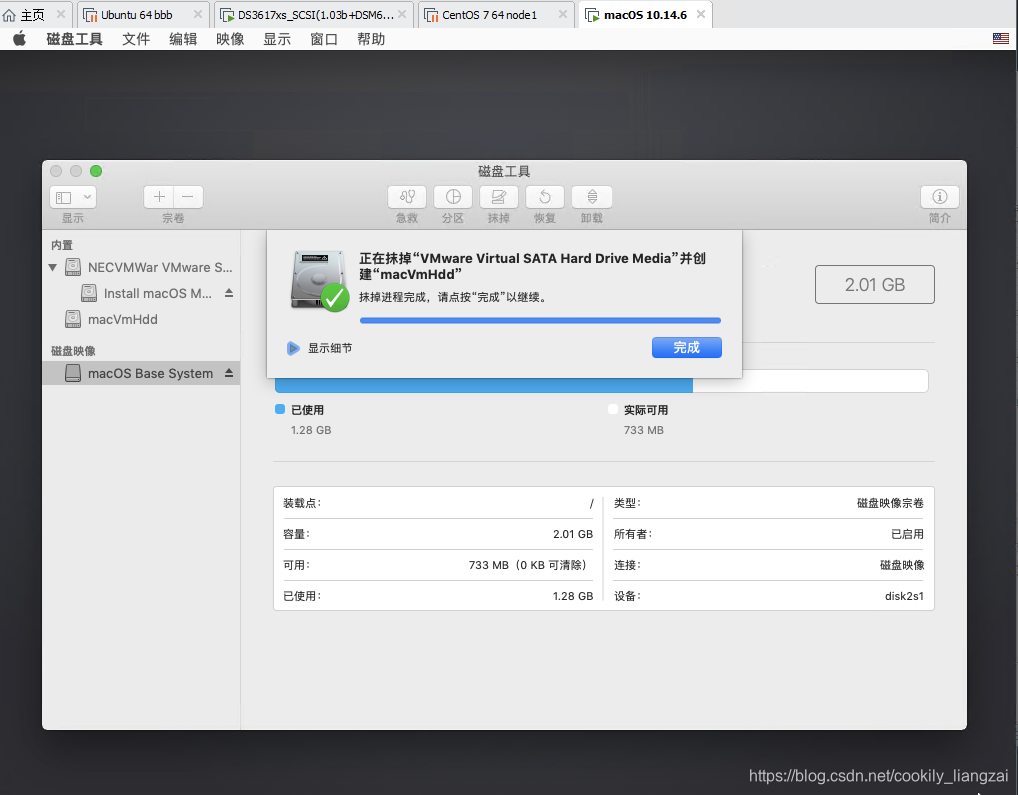Viewport: 1018px width, 795px height.
Task: Click the add volume plus button
Action: pyautogui.click(x=159, y=197)
